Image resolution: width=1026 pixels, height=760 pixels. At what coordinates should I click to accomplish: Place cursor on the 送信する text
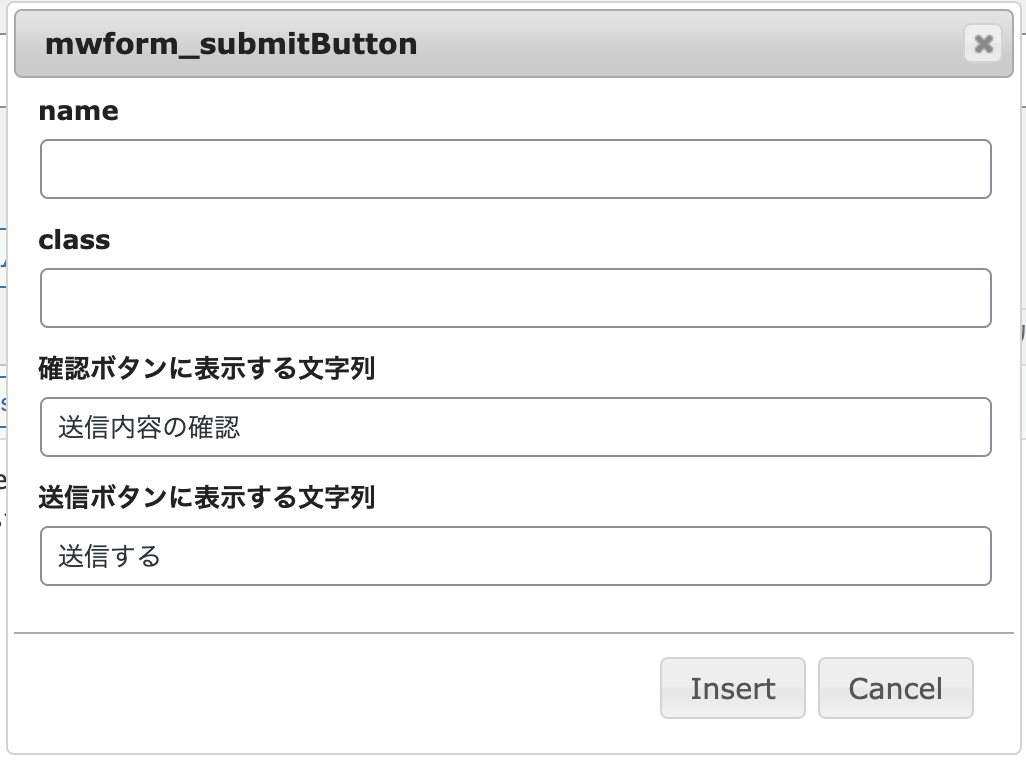[109, 556]
